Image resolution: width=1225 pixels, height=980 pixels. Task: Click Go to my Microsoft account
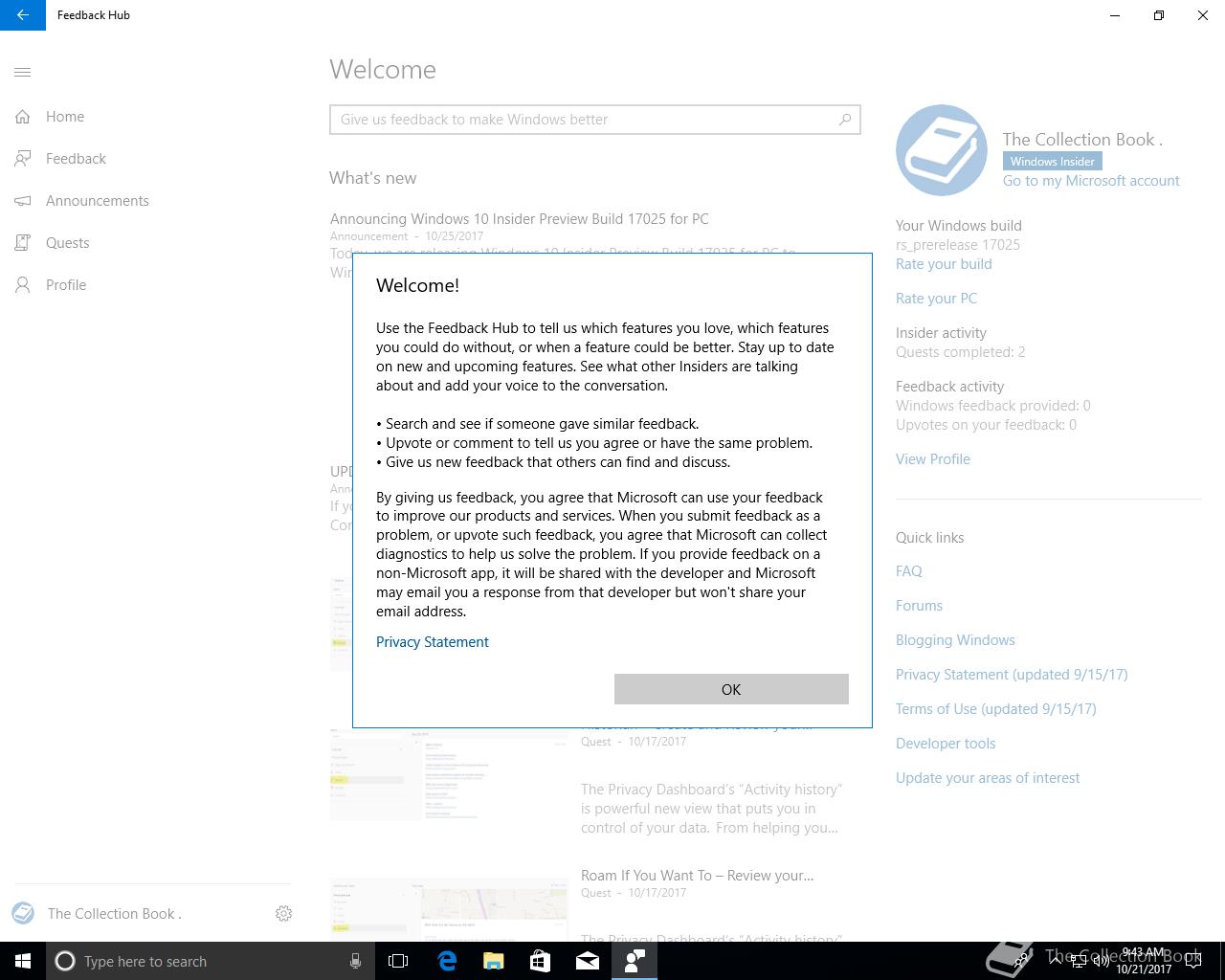pyautogui.click(x=1091, y=181)
